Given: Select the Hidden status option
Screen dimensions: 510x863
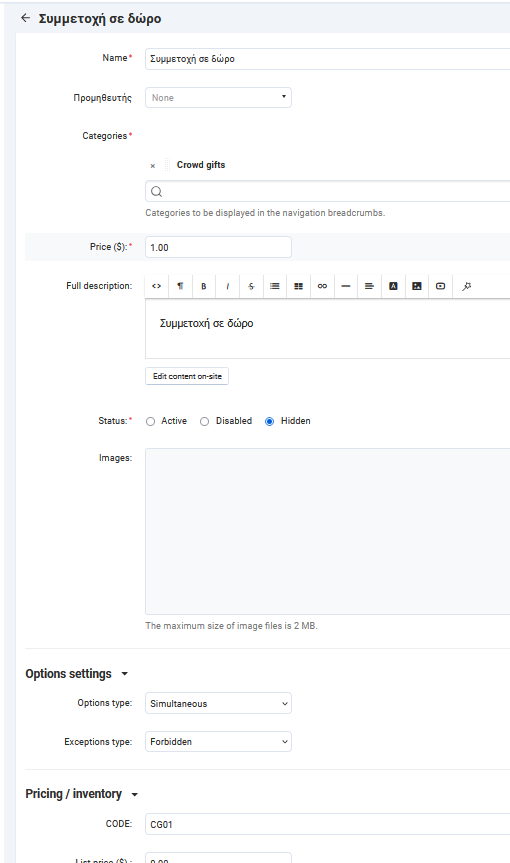Looking at the screenshot, I should (270, 422).
